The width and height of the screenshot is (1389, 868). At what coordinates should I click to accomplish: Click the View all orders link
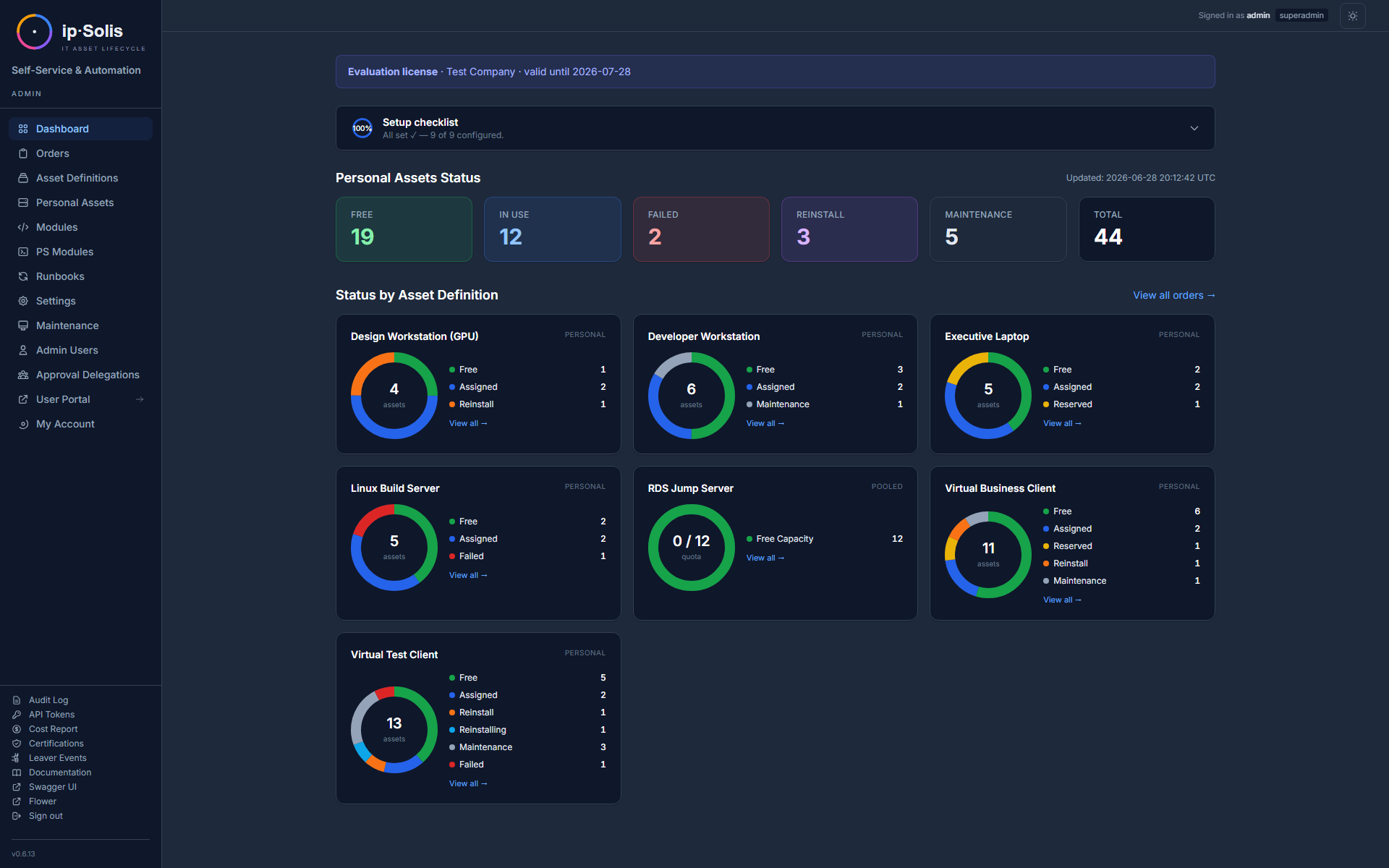1173,295
